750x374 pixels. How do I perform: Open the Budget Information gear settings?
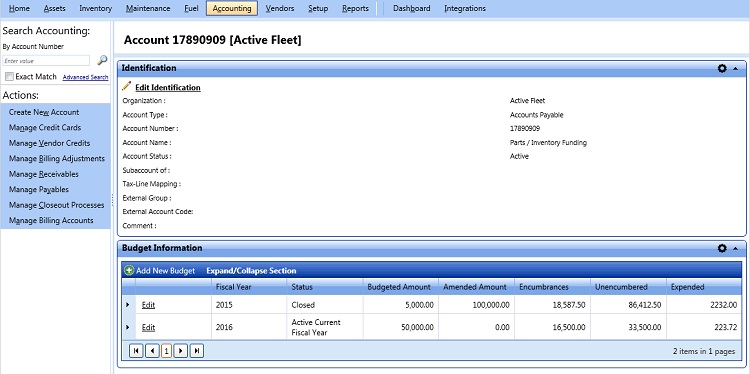722,248
